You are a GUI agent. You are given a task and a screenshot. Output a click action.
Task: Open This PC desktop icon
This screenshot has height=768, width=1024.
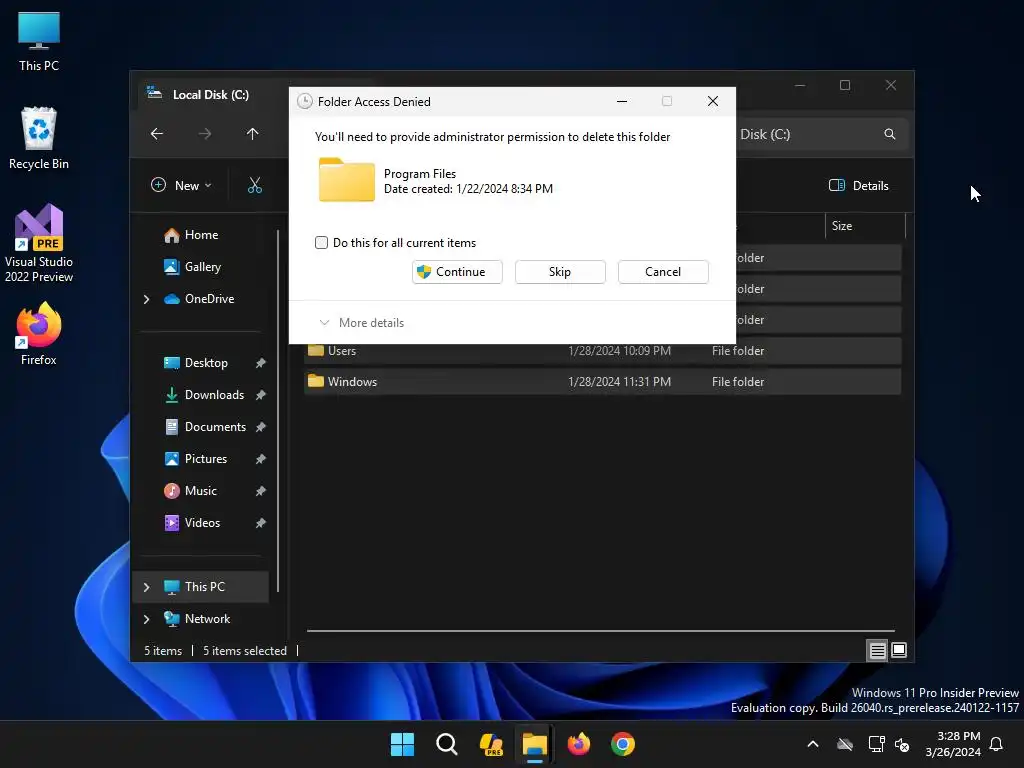click(x=39, y=42)
